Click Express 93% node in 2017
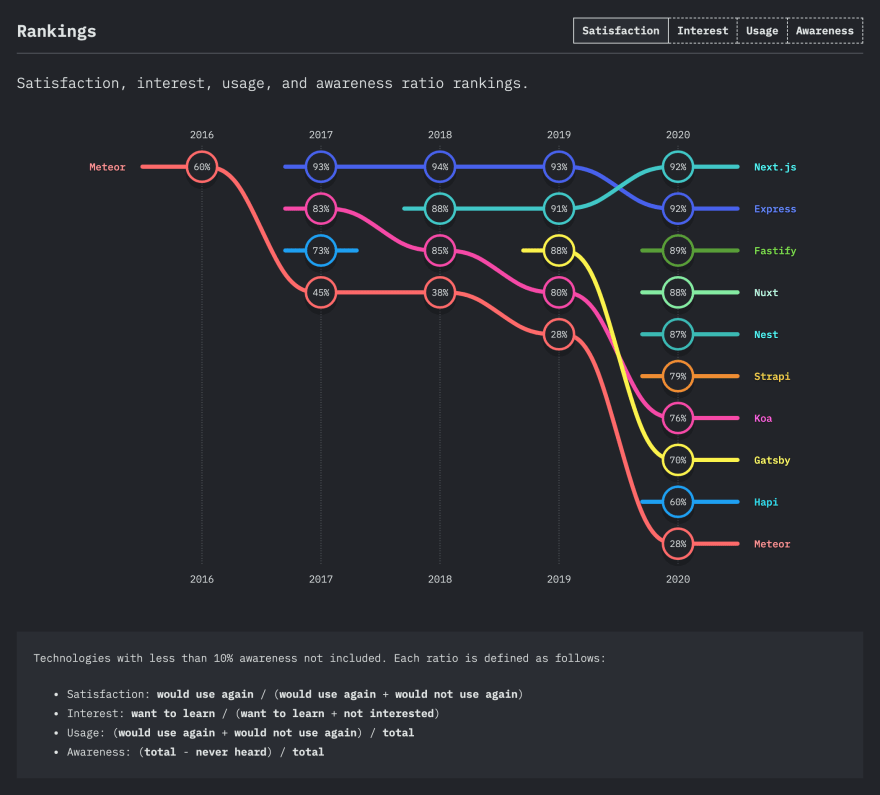 [x=321, y=167]
